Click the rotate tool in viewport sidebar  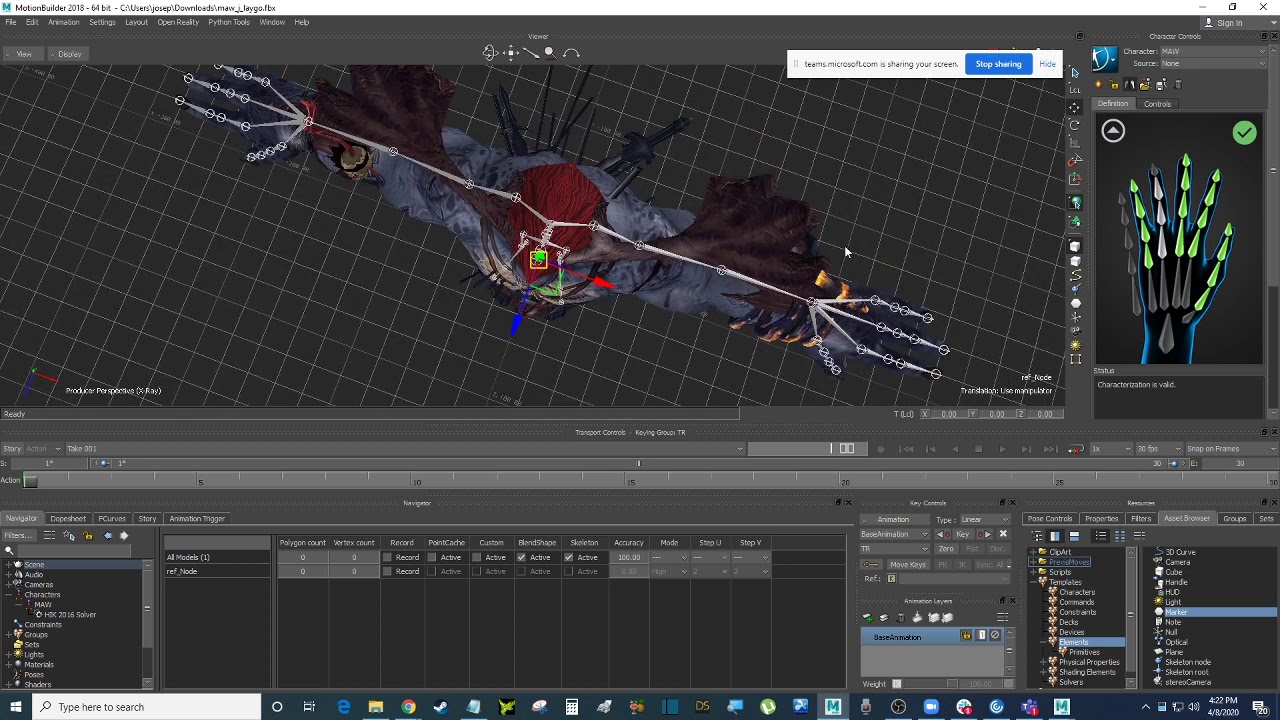tap(1075, 125)
